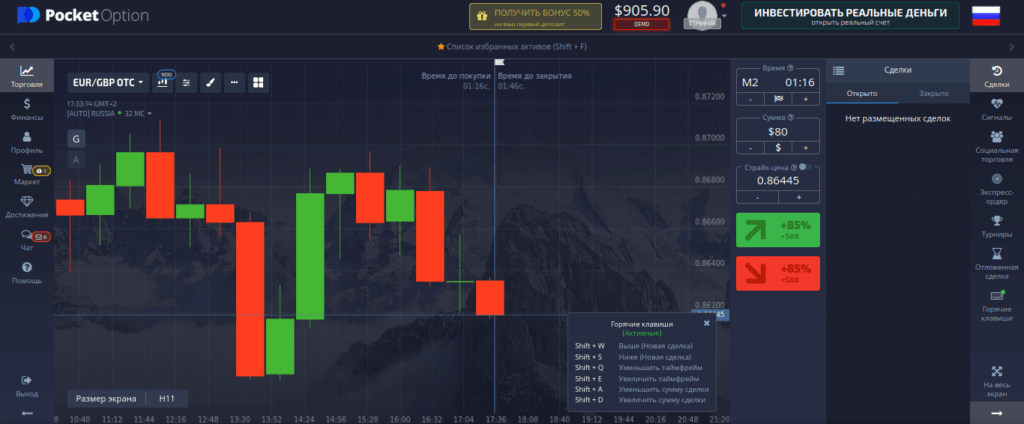Open the multi-chart grid layout icon

click(258, 82)
